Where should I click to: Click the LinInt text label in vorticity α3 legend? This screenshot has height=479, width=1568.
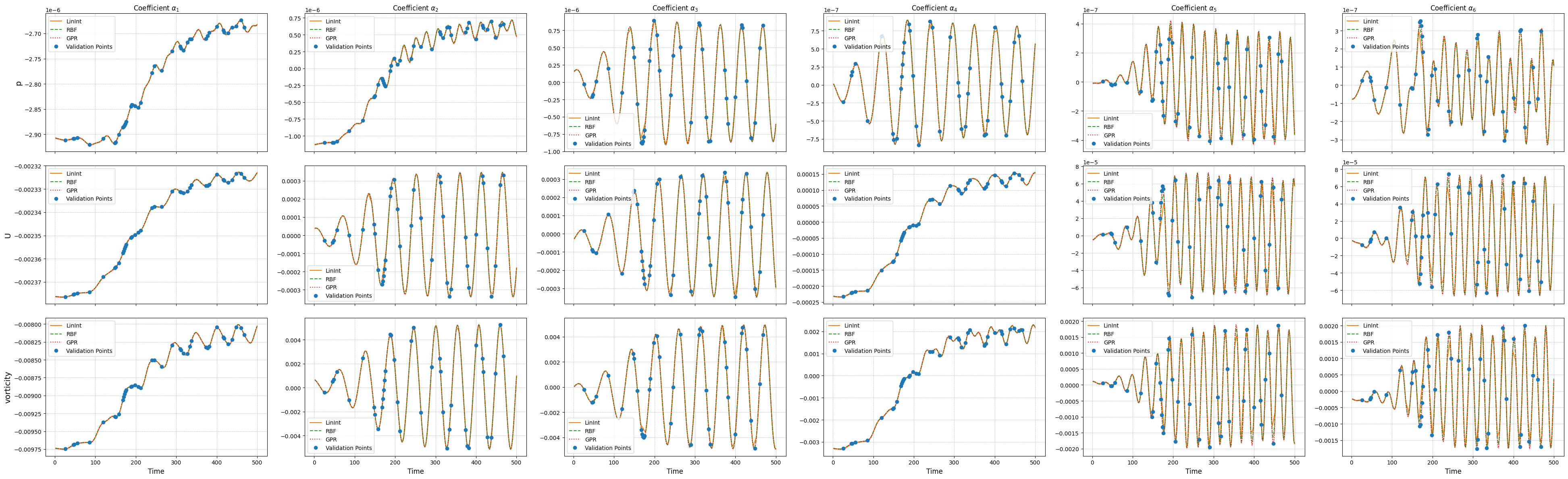[x=592, y=423]
